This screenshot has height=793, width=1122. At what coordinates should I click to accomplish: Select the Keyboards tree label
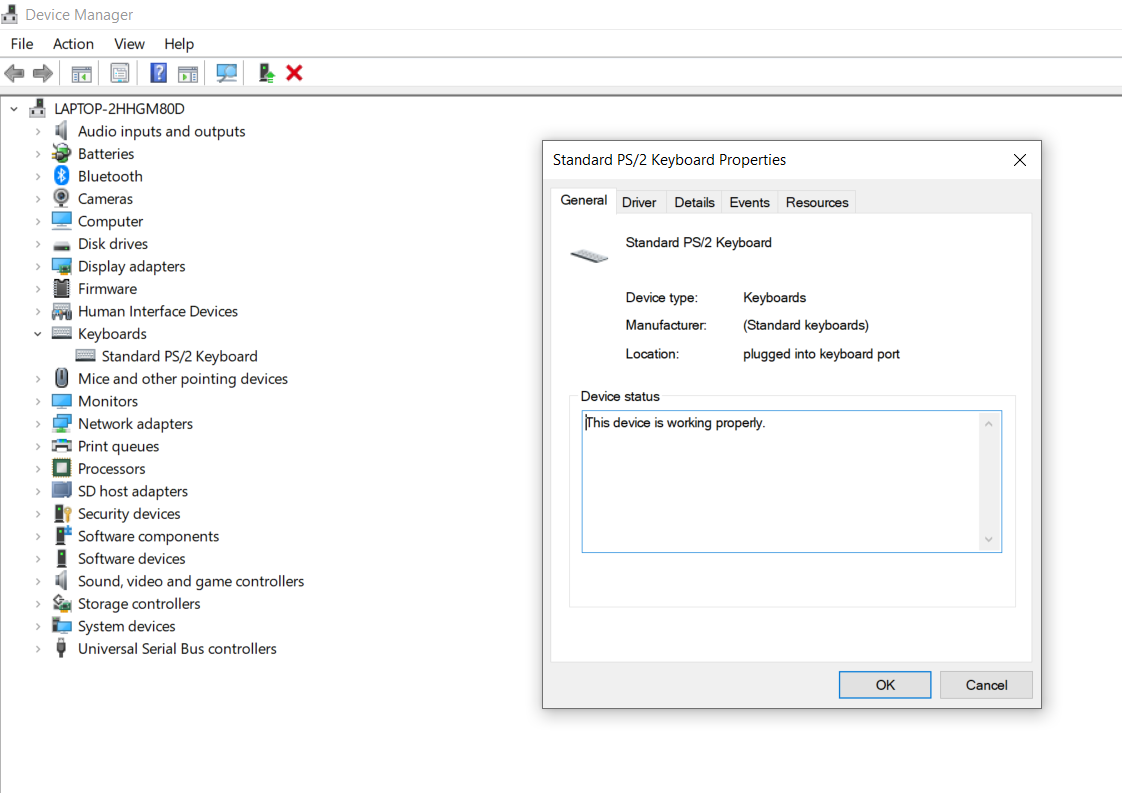[x=112, y=334]
